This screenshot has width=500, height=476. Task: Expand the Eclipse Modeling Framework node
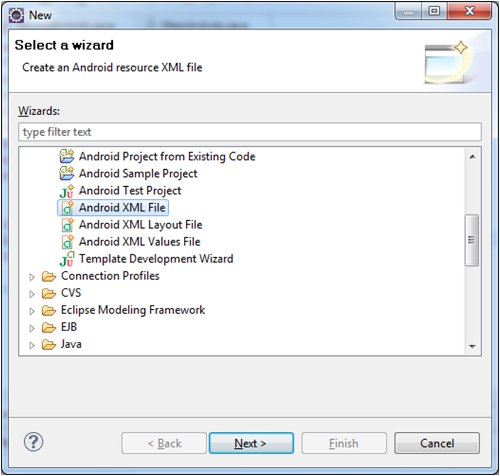(32, 311)
